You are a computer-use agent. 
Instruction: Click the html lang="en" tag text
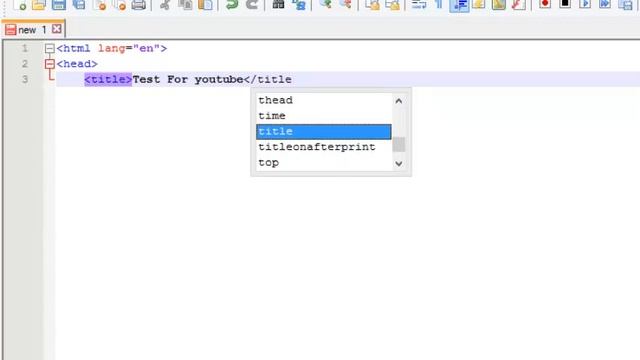(112, 49)
